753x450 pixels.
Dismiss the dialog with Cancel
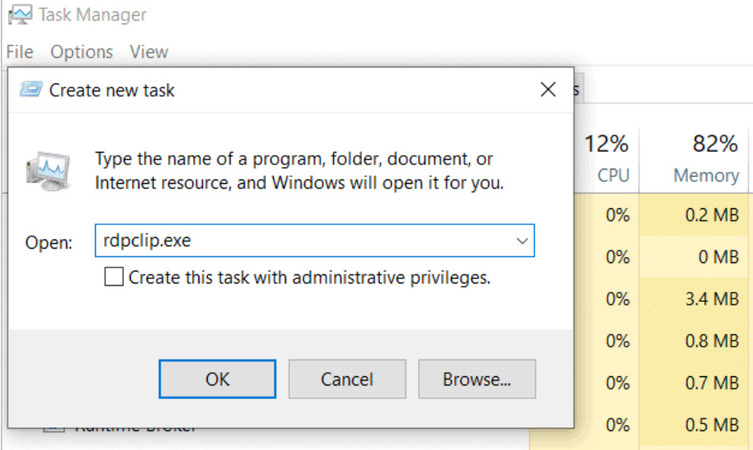coord(347,379)
